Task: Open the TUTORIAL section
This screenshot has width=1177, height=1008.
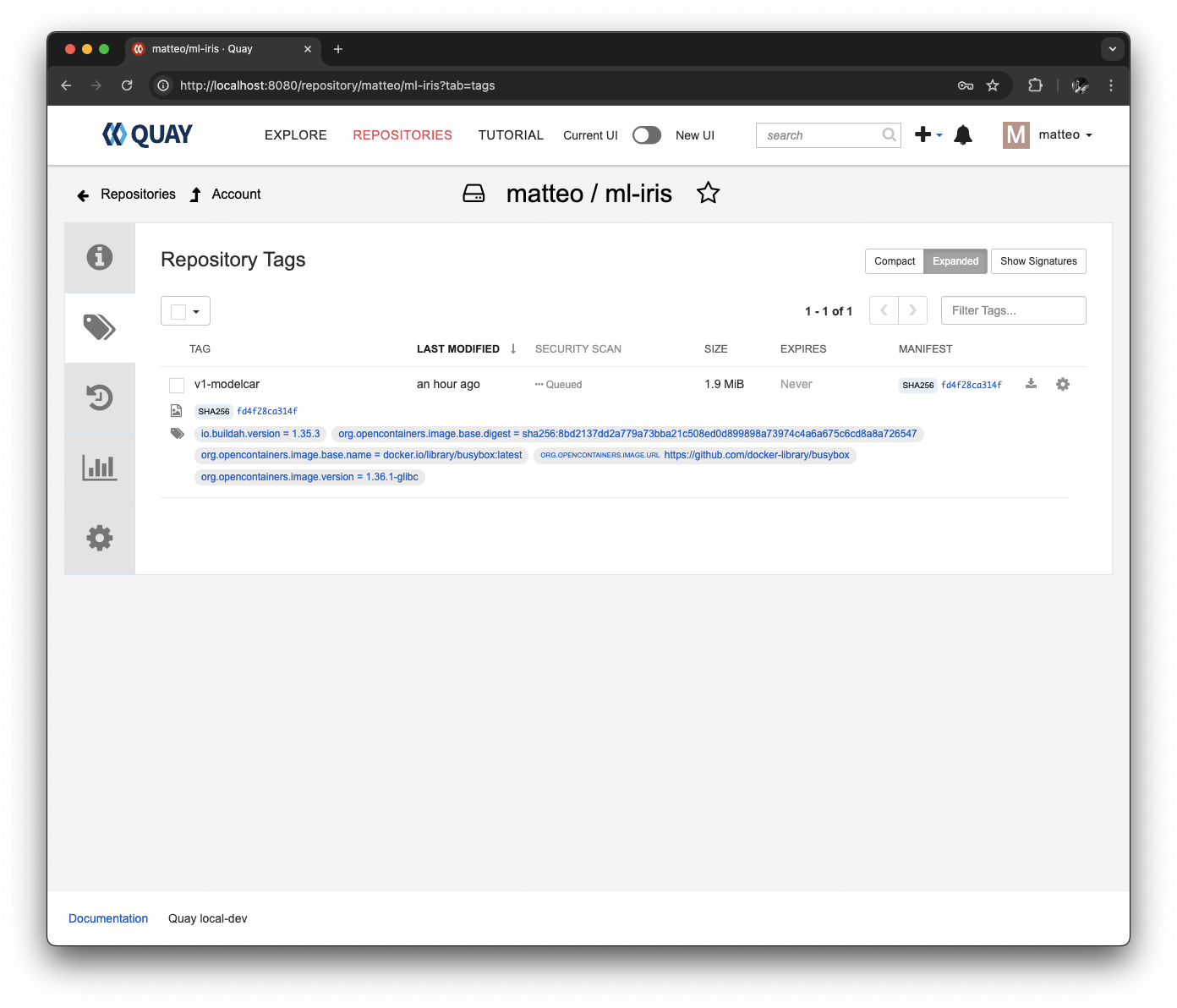Action: (511, 135)
